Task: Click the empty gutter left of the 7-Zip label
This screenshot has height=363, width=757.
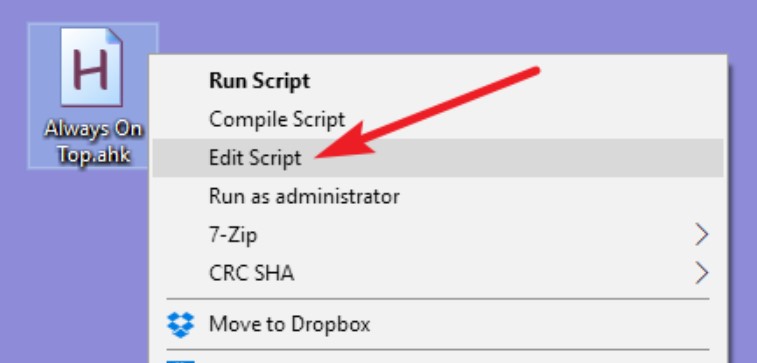Action: point(181,235)
